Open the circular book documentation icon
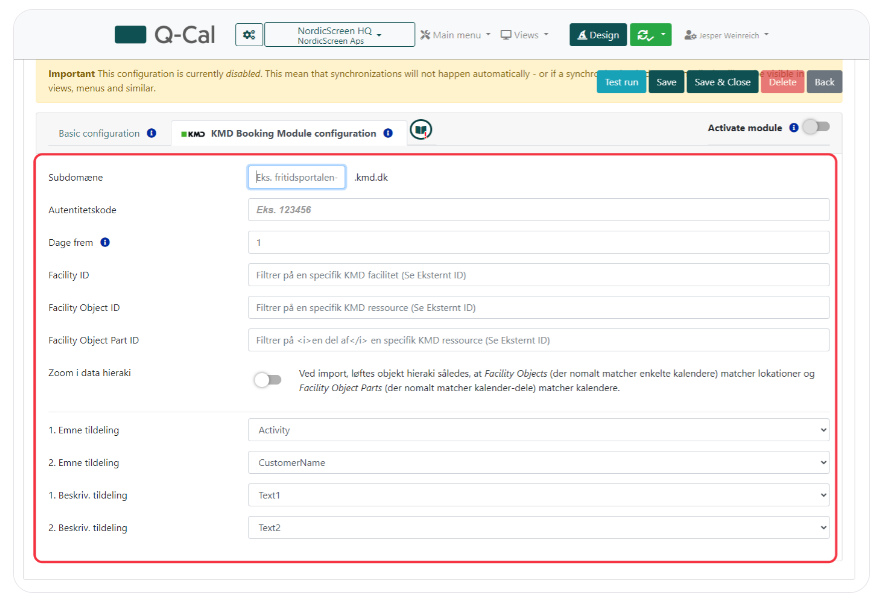Viewport: 885px width, 608px height. pos(420,130)
